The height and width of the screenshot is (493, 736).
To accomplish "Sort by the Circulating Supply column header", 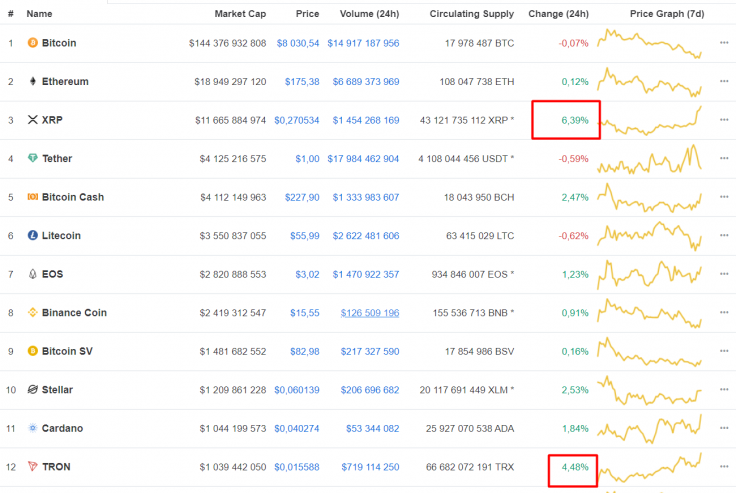I will (472, 14).
